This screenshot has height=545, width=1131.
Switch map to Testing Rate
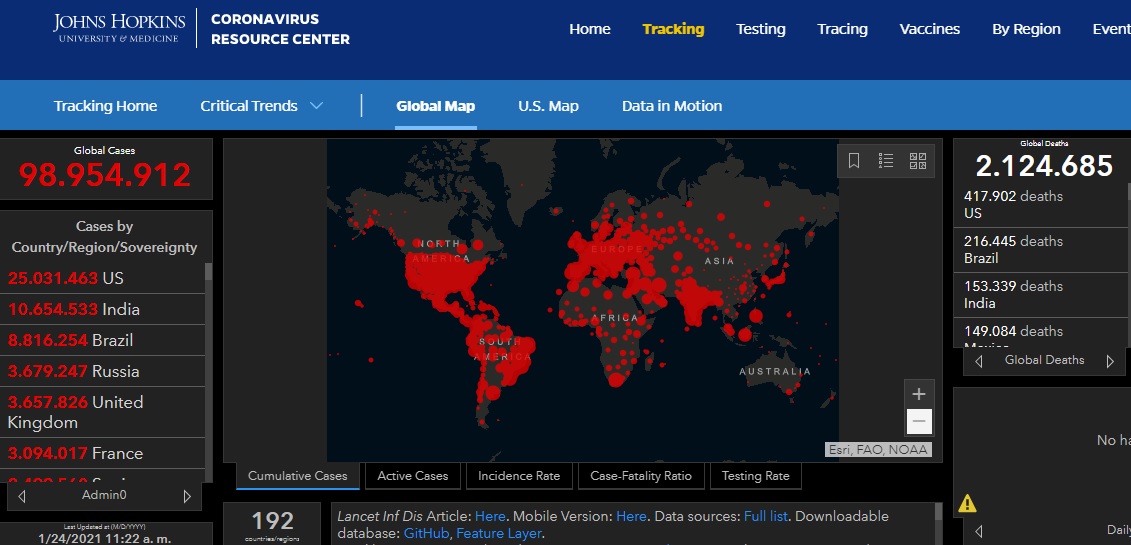click(755, 476)
